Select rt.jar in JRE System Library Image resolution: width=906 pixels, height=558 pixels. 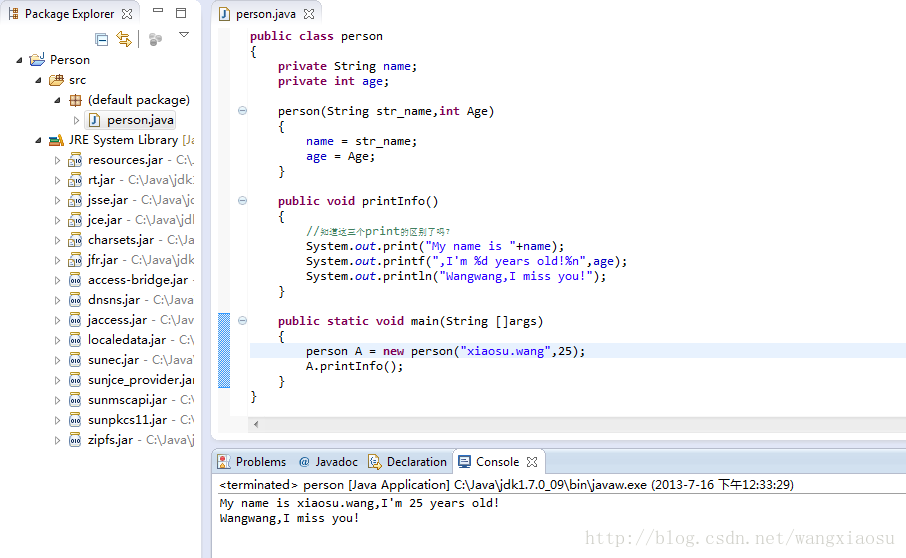pos(101,180)
